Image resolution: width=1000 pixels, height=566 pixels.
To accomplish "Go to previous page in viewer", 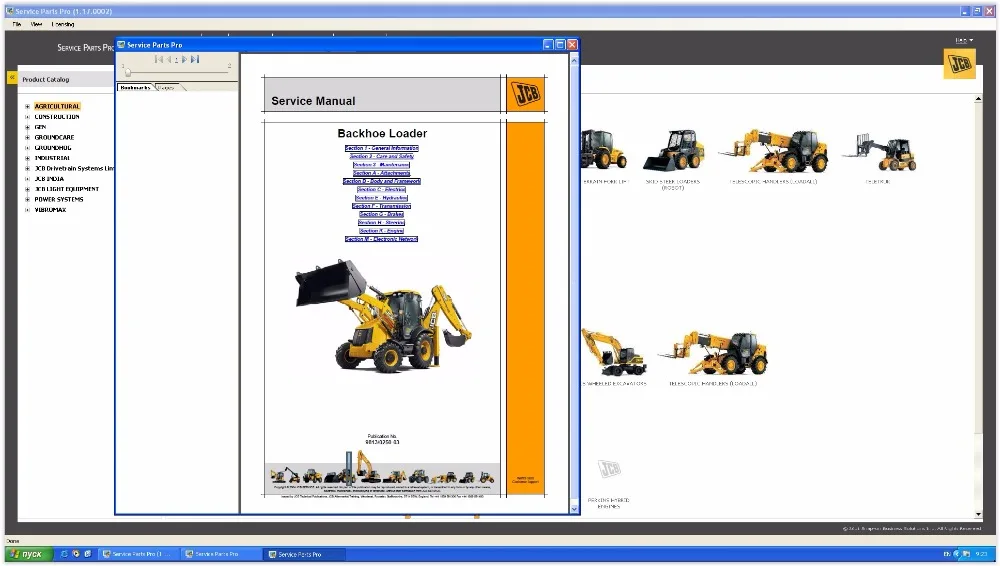I will [x=169, y=59].
